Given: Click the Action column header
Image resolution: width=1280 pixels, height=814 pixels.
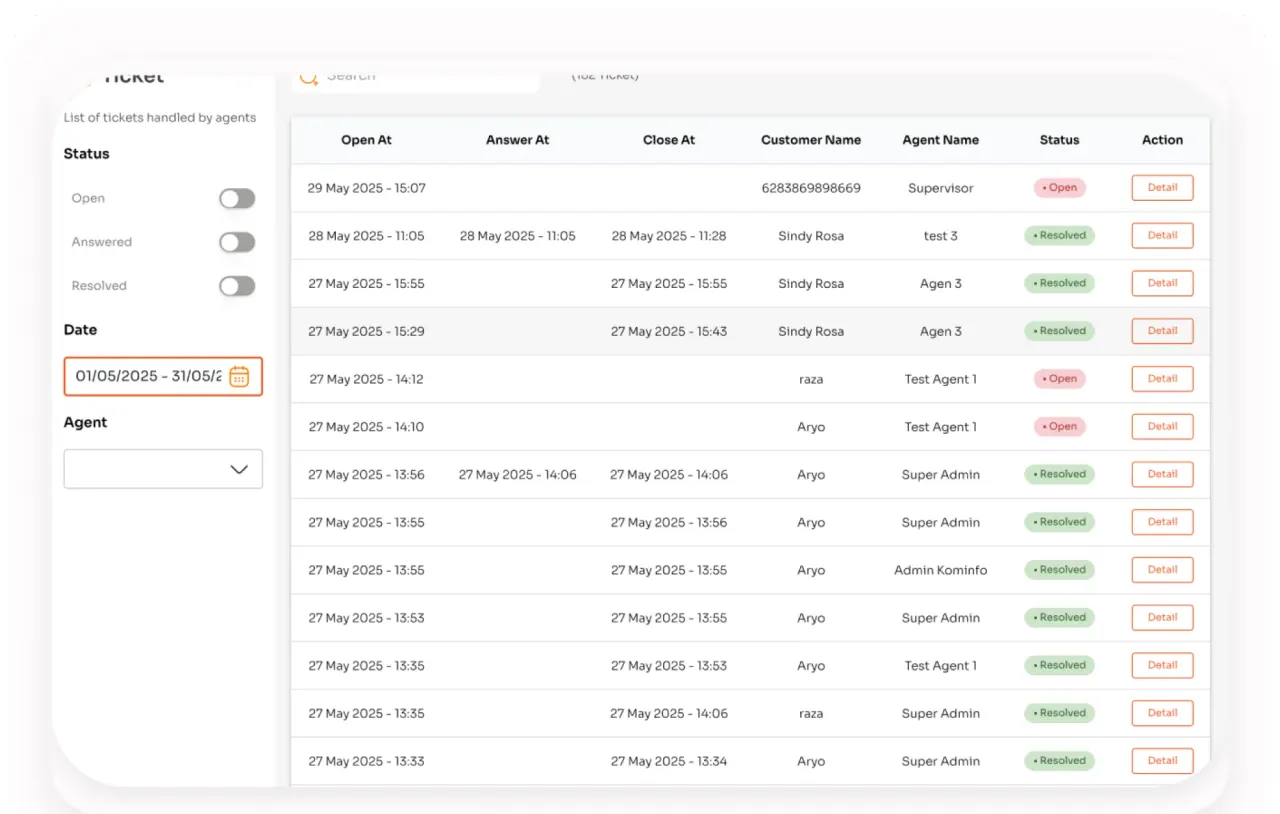Looking at the screenshot, I should 1162,140.
